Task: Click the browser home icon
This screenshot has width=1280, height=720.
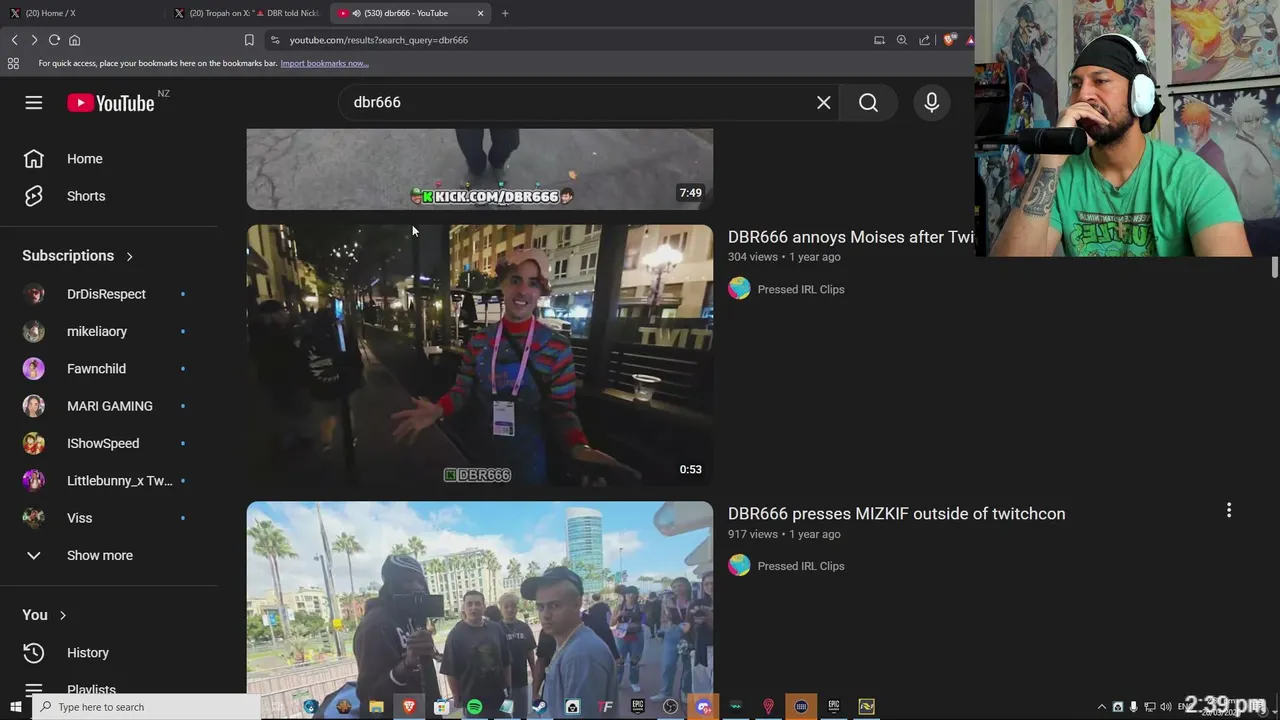Action: [74, 40]
